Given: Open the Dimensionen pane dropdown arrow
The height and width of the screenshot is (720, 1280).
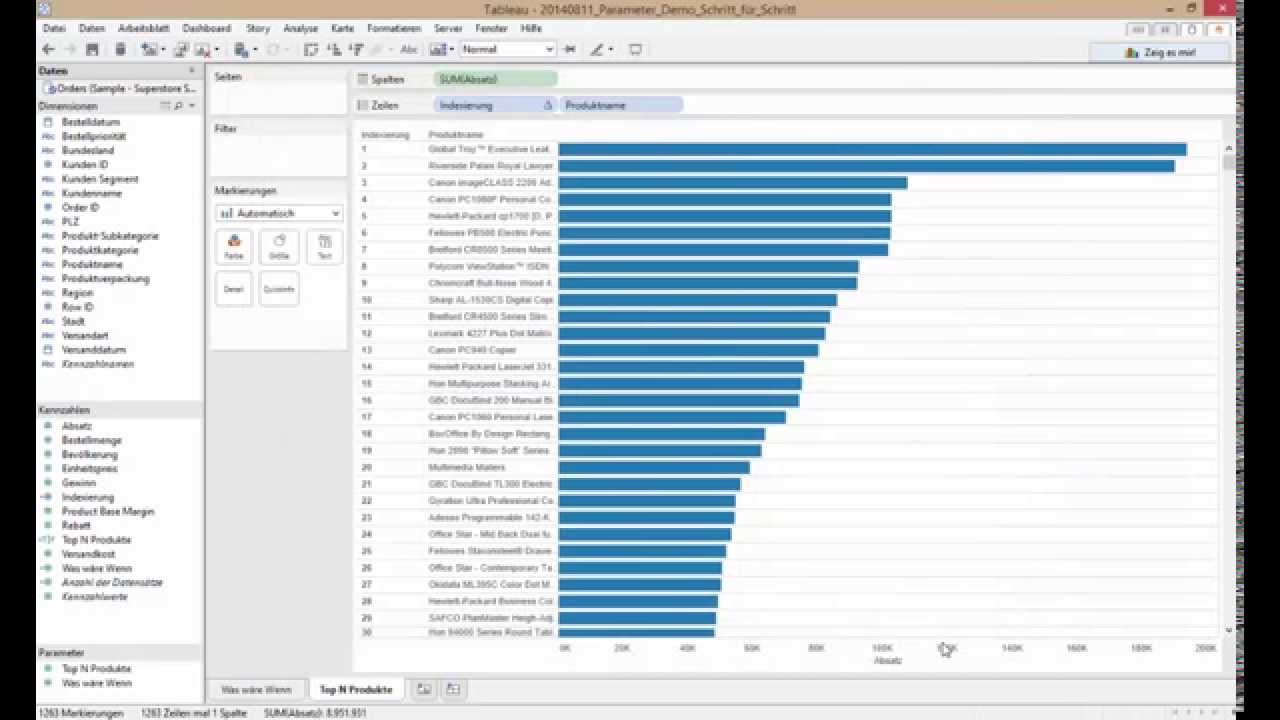Looking at the screenshot, I should [x=191, y=105].
